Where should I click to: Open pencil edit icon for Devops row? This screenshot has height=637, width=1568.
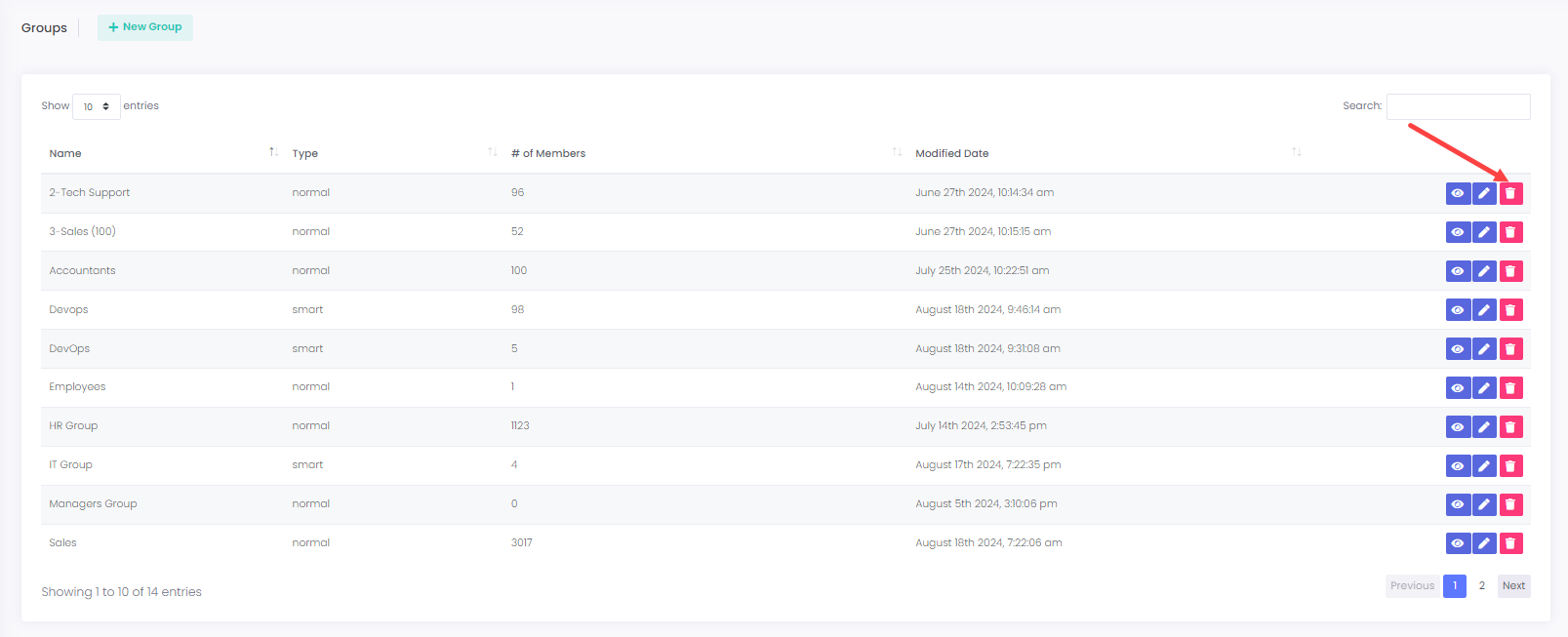1484,310
